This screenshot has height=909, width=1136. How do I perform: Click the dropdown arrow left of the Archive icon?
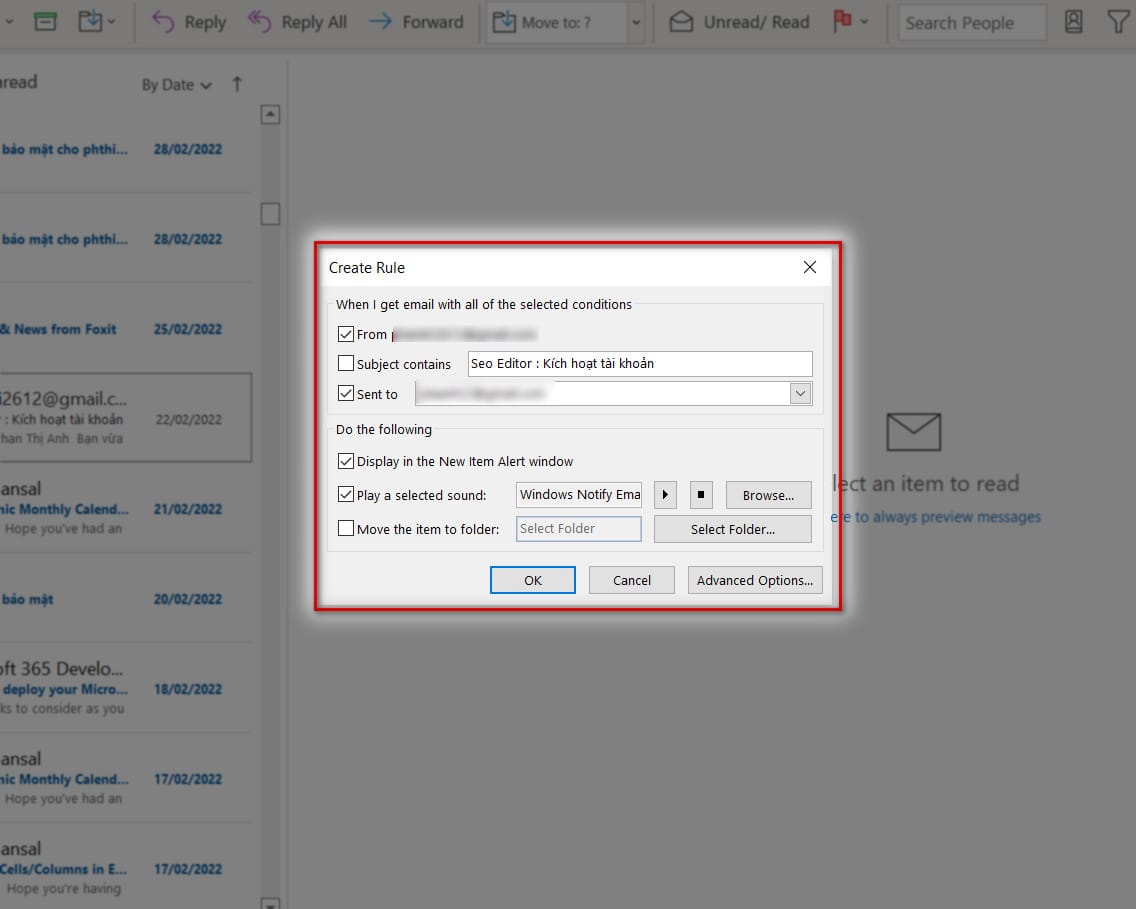9,22
